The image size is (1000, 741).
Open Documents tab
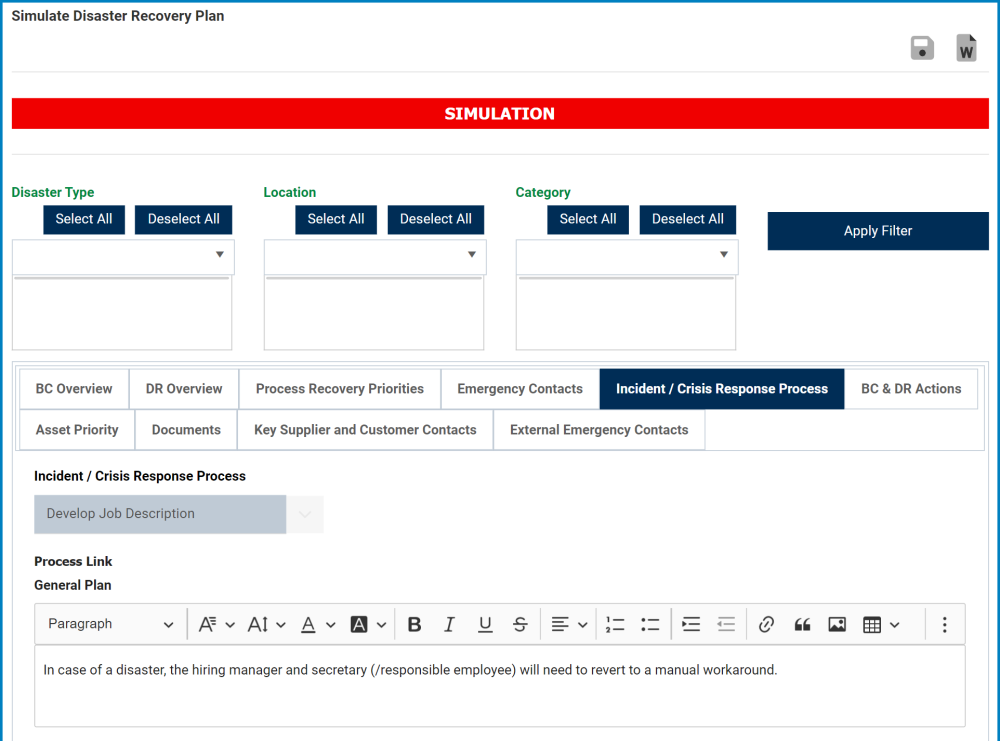(186, 430)
